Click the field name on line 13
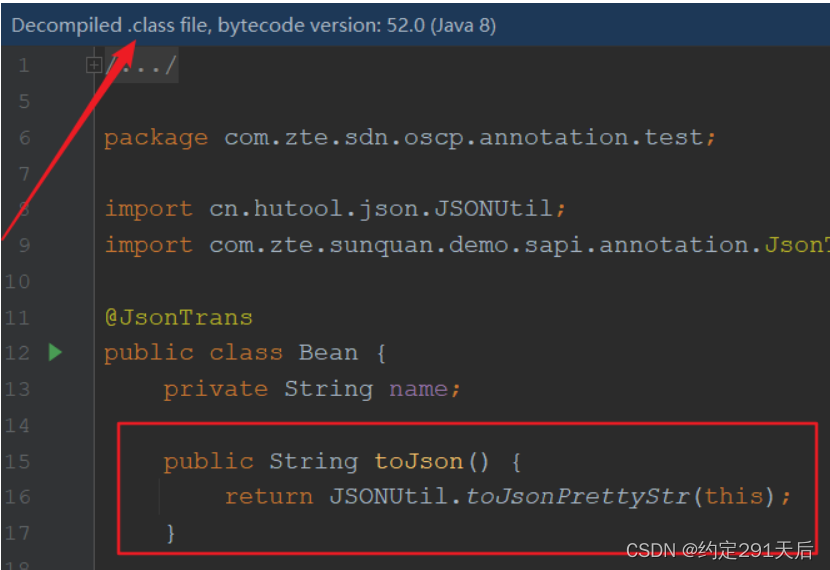Screen dimensions: 830x570 419,390
